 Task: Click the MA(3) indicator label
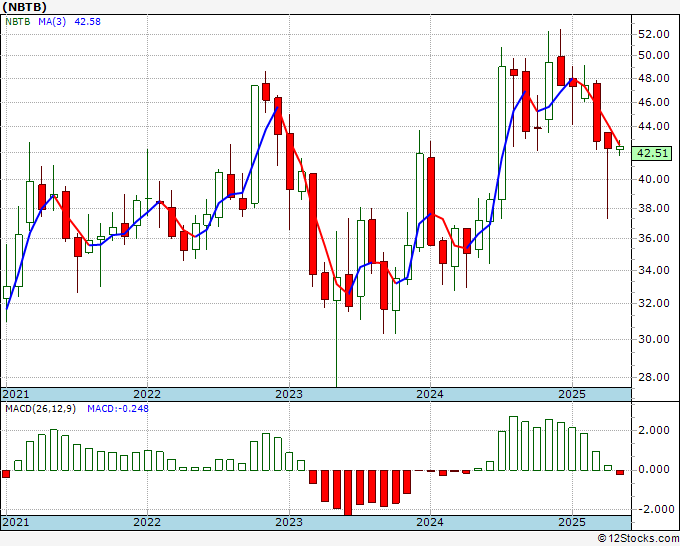tap(52, 21)
